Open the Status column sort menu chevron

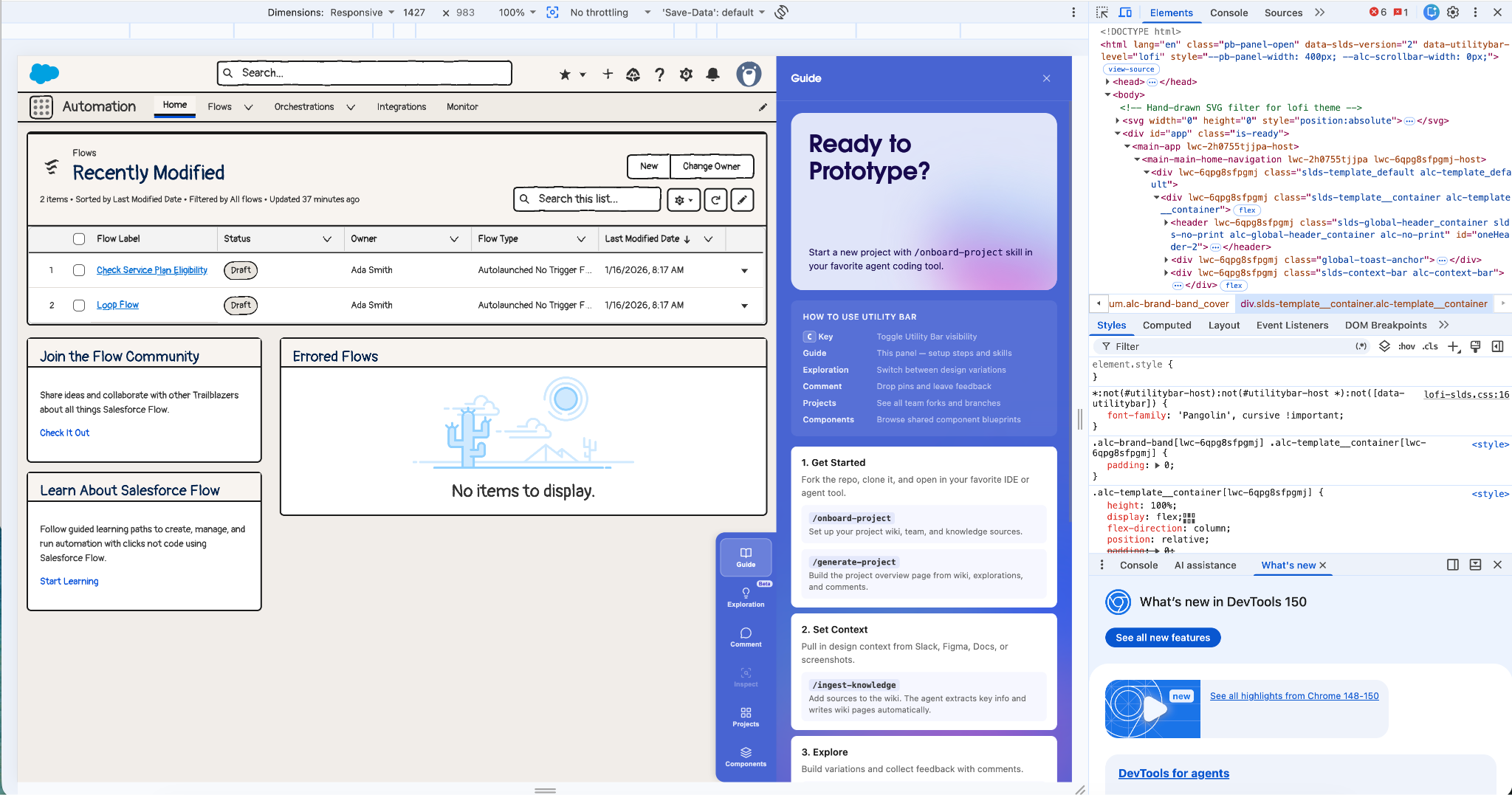point(327,239)
